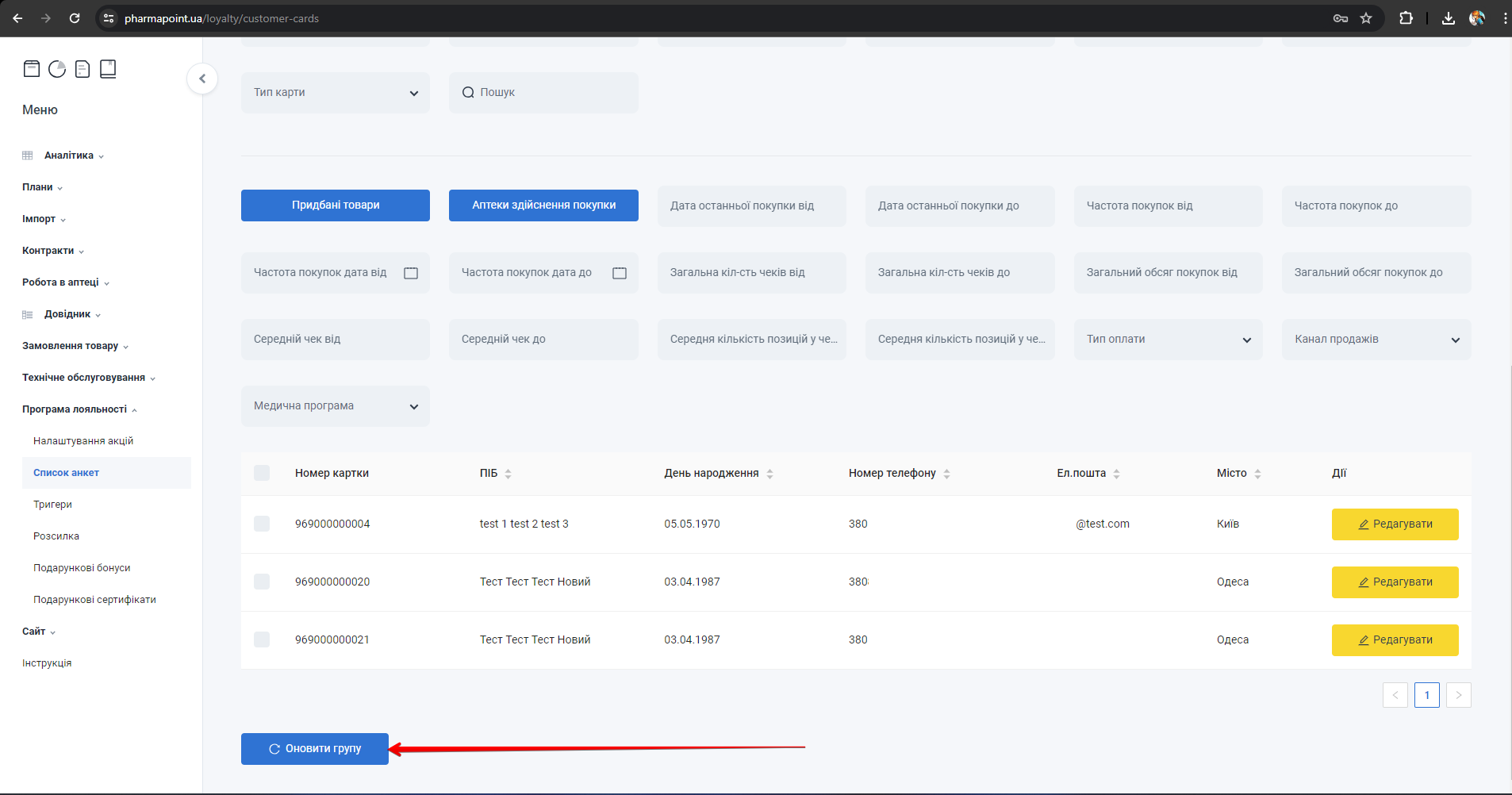This screenshot has width=1512, height=795.
Task: Sort table by Номер телефону column arrows
Action: 947,474
